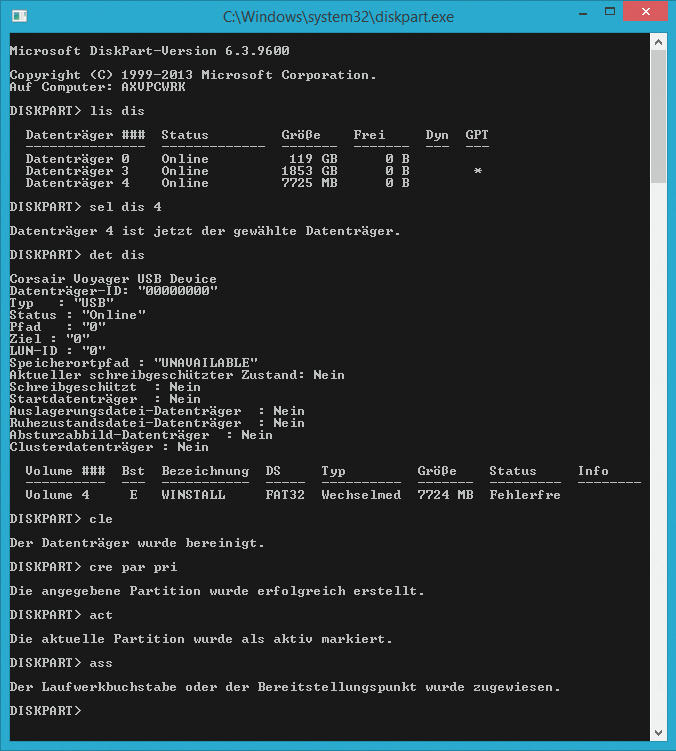This screenshot has width=676, height=751.
Task: Click the Speicherortpfad "UNAVAILABLE" line
Action: 134,363
